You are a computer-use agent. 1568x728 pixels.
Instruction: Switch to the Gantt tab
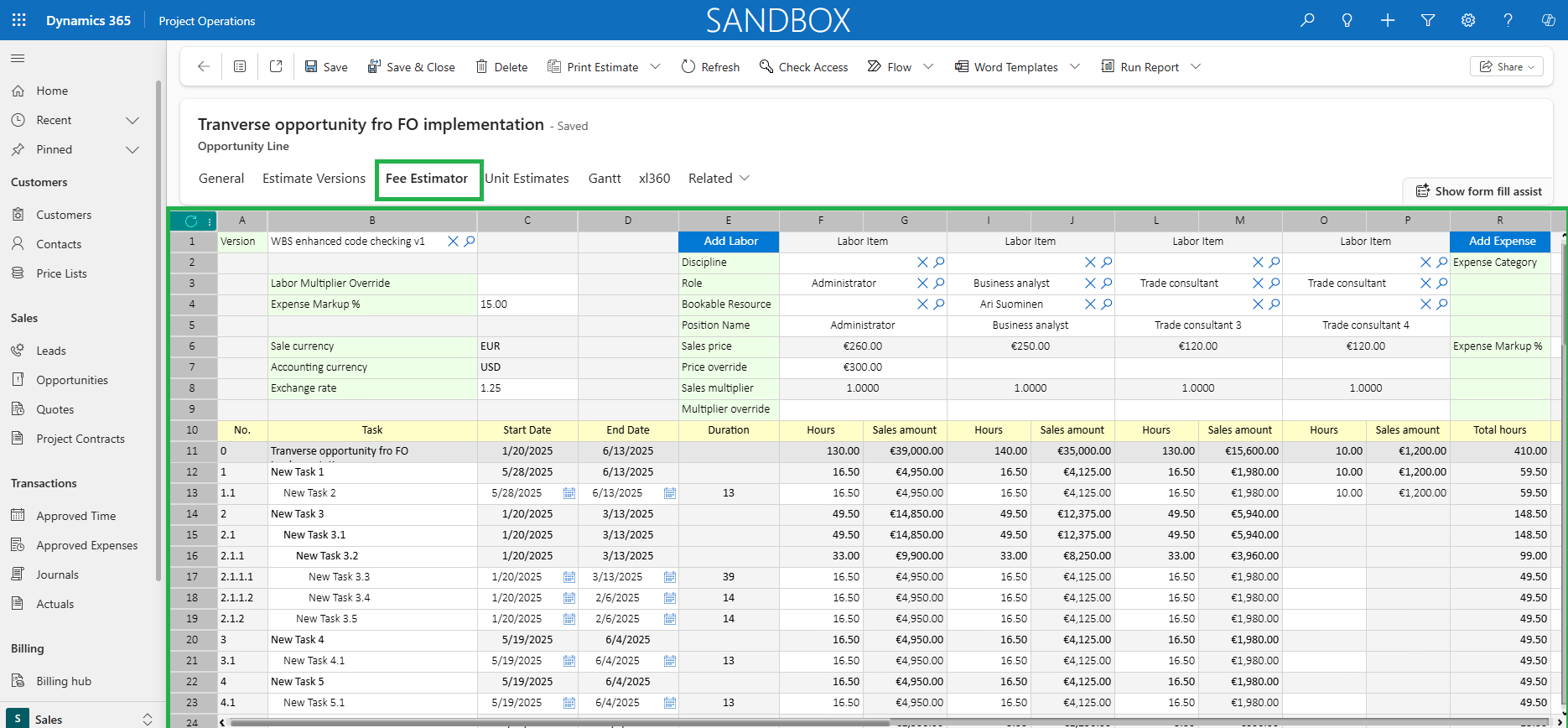(x=605, y=178)
